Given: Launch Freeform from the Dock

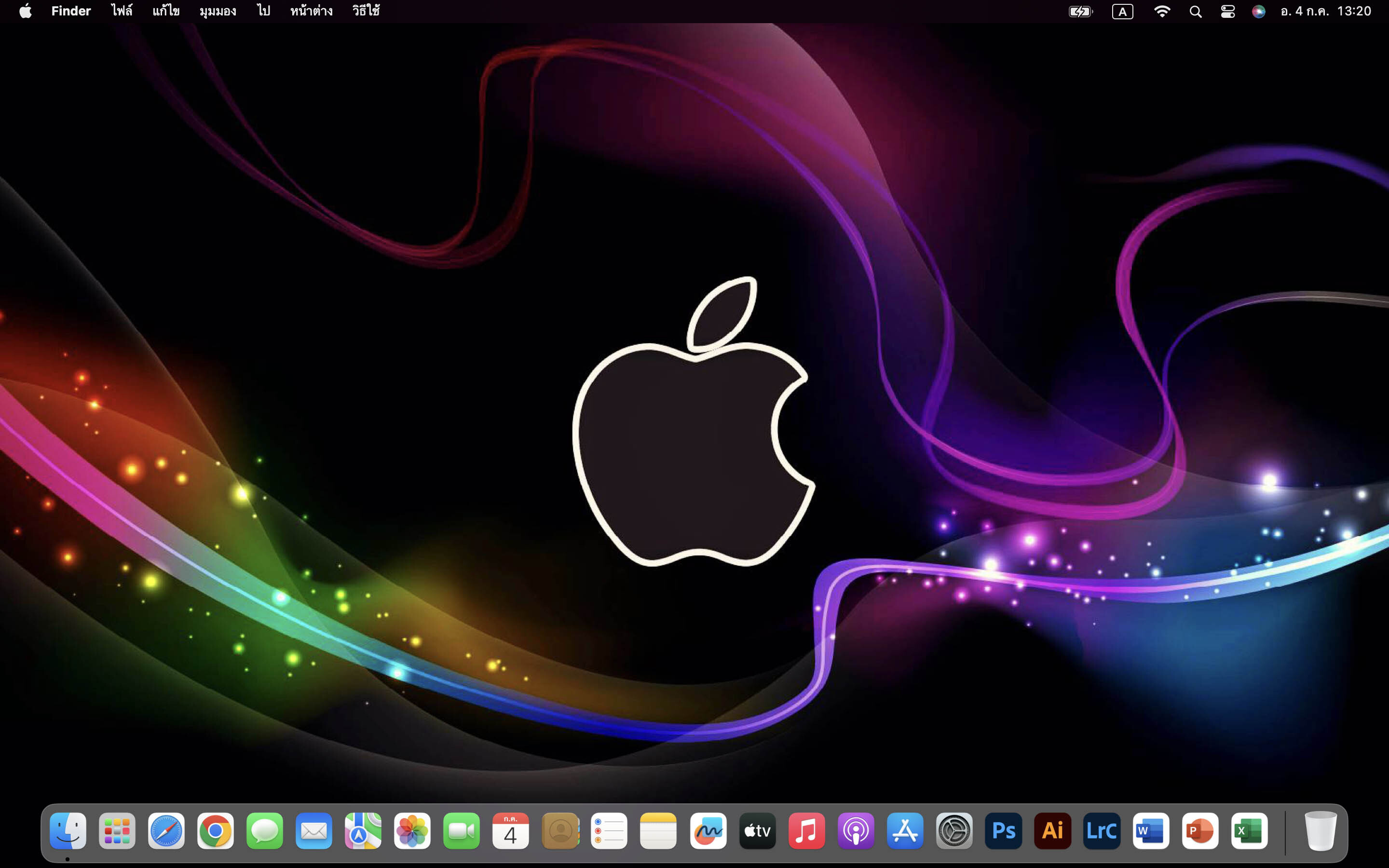Looking at the screenshot, I should click(x=708, y=831).
